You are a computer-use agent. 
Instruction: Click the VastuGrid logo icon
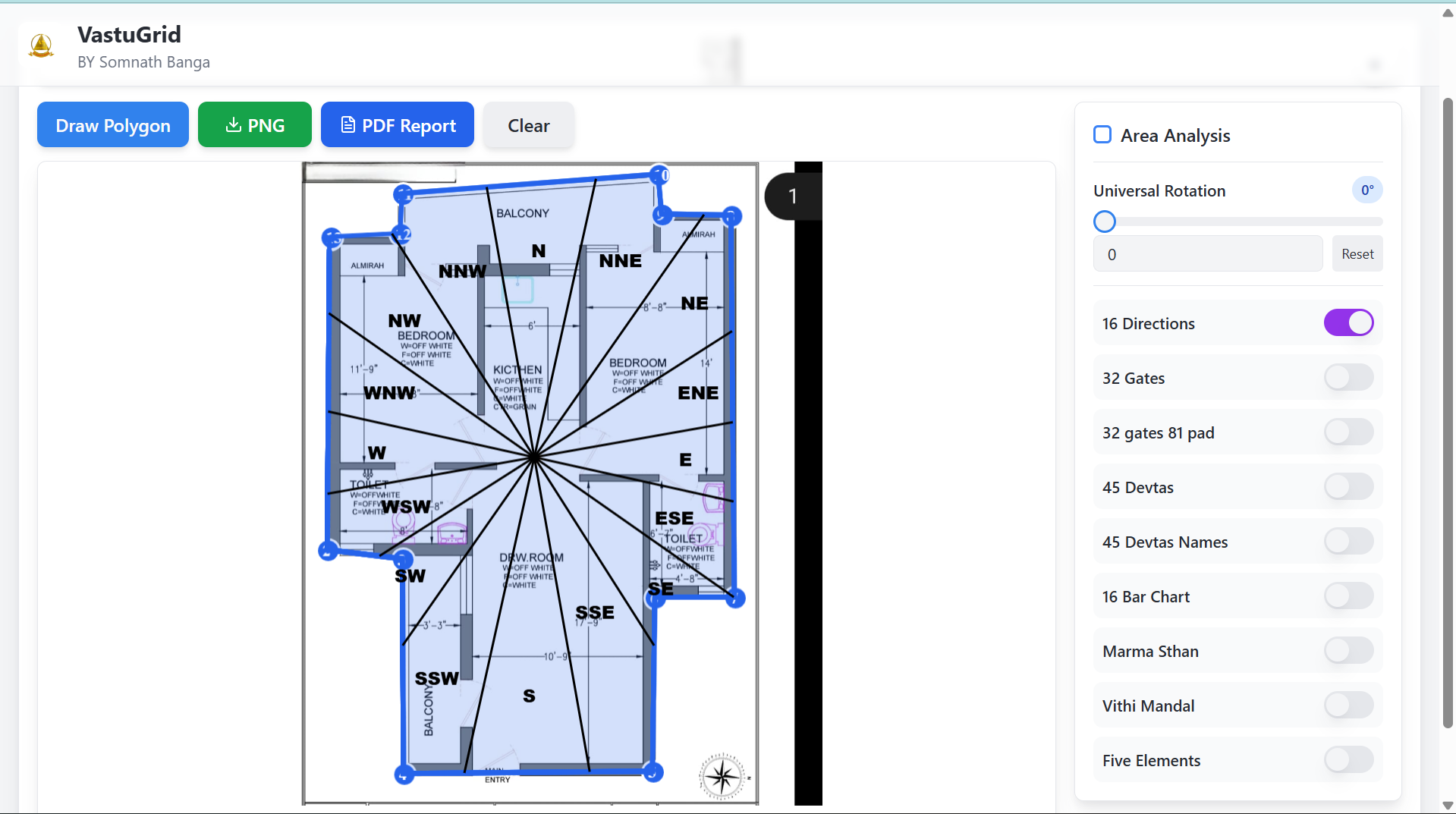point(41,46)
